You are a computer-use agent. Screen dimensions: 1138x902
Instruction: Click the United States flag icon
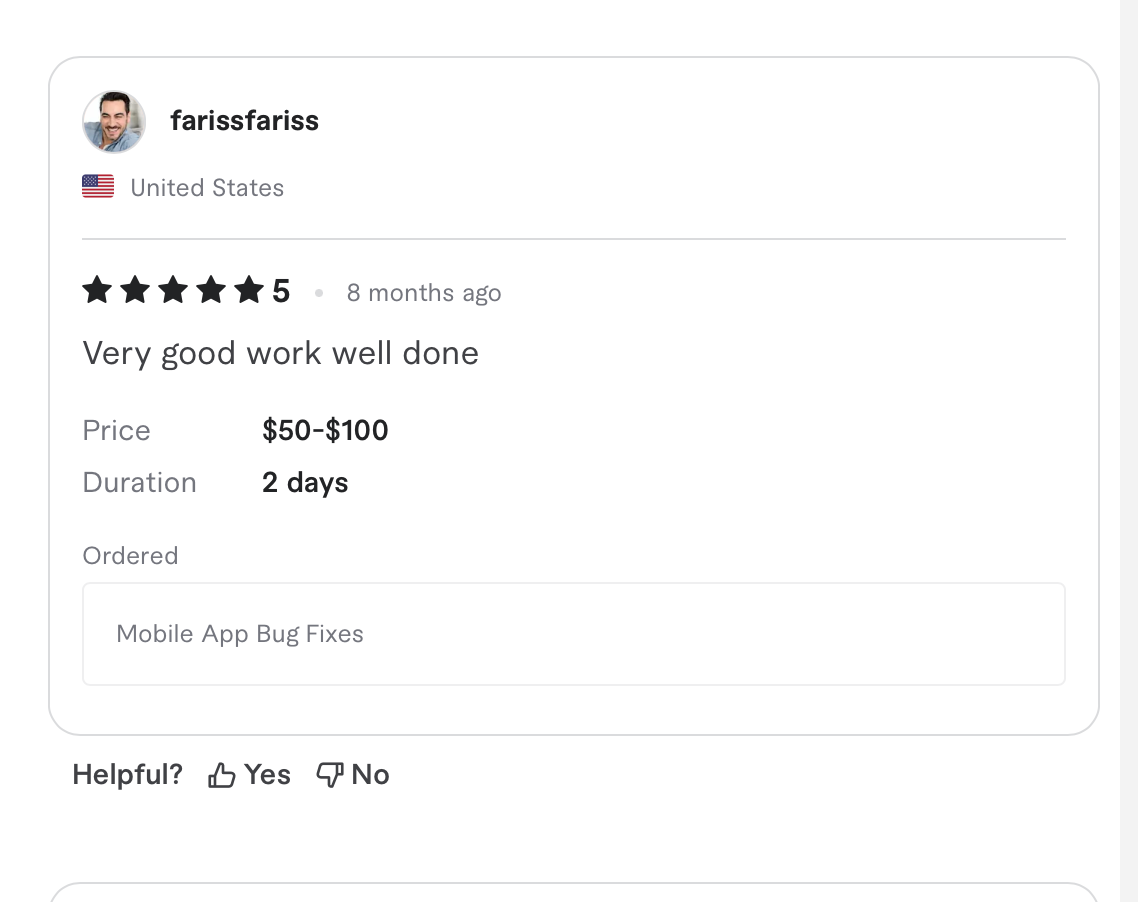(97, 185)
